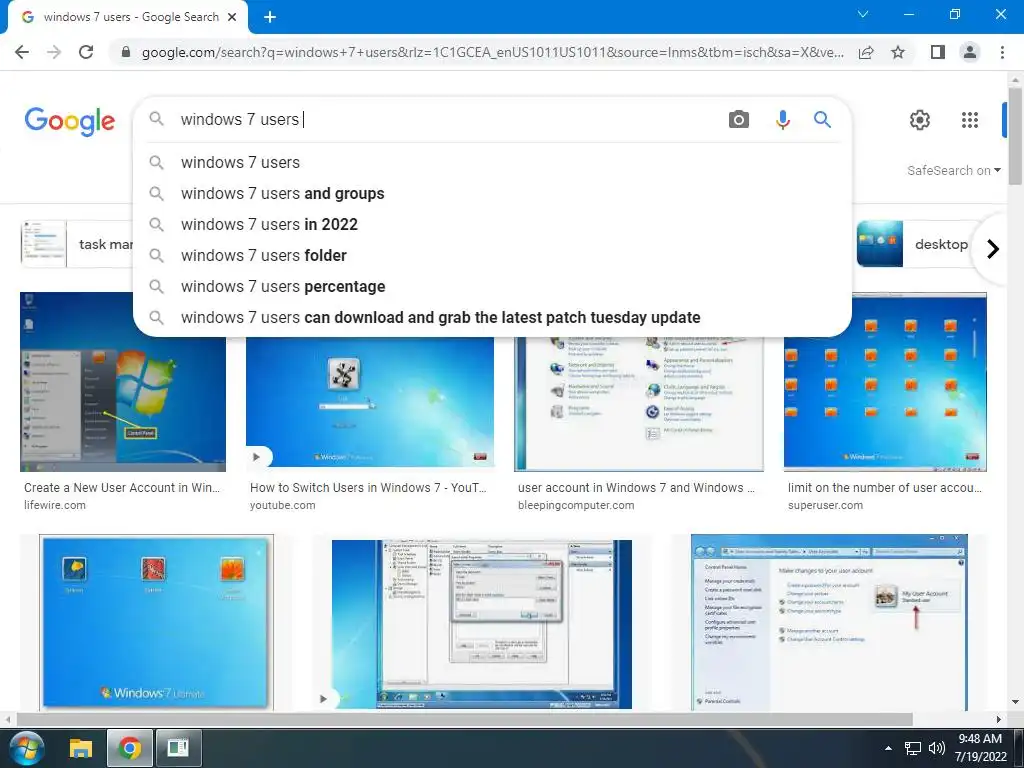Advance filter chips with right arrow

coord(993,249)
